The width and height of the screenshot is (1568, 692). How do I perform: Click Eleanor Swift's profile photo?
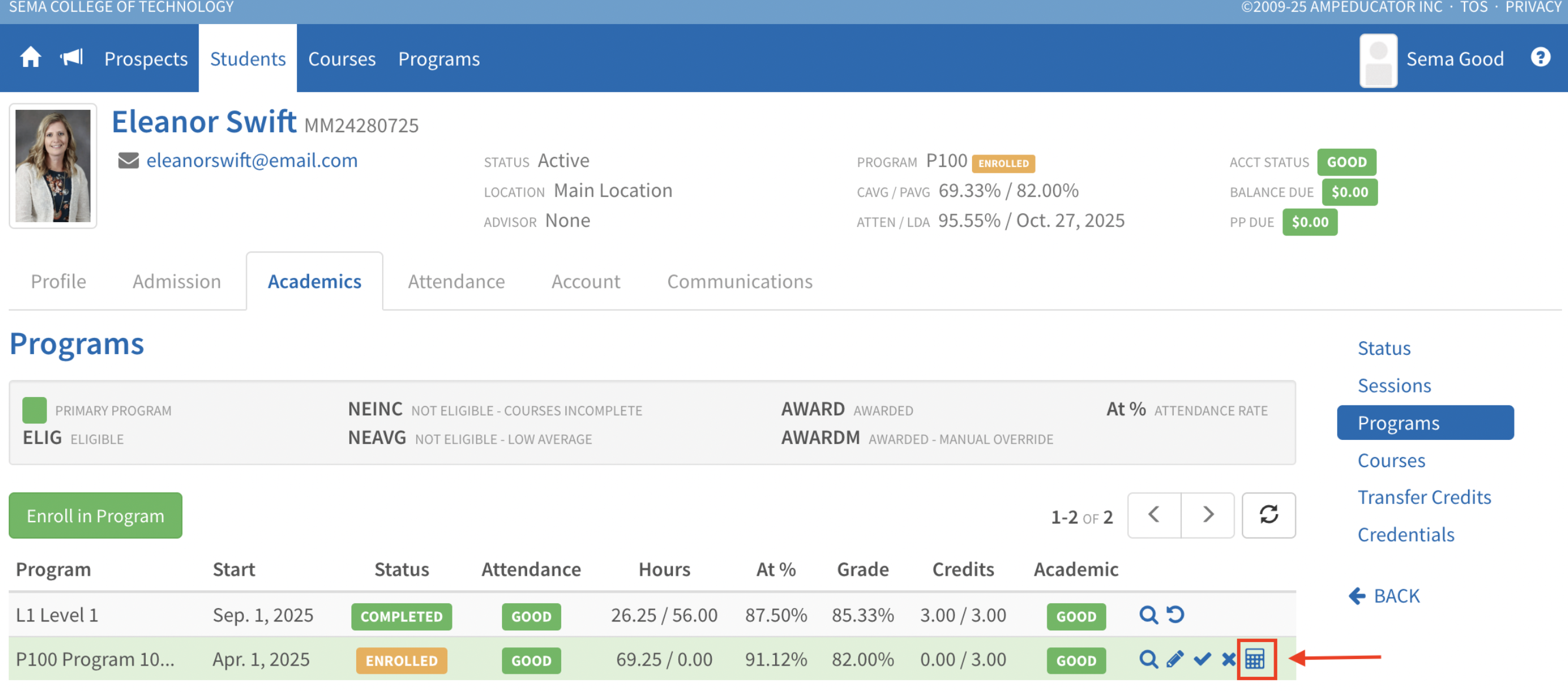(x=53, y=166)
